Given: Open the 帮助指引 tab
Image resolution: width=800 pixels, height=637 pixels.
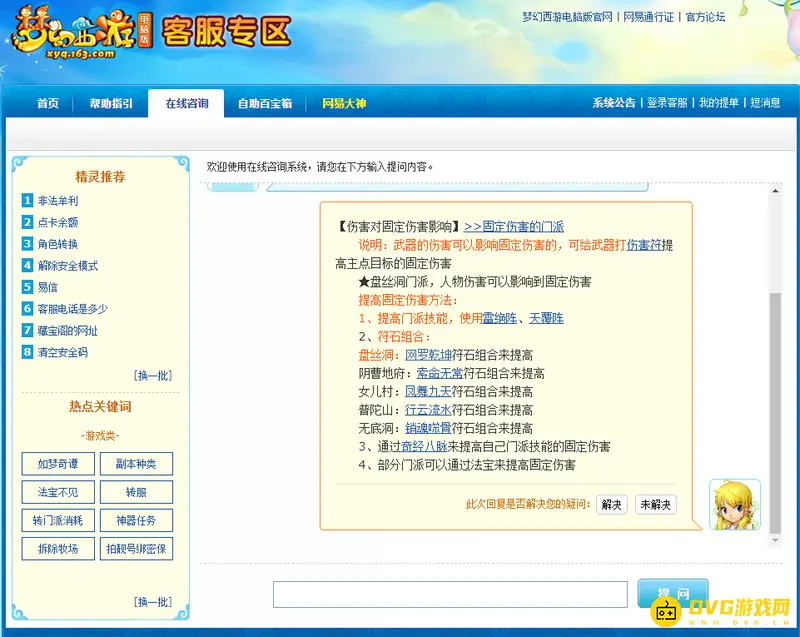Looking at the screenshot, I should pos(111,104).
